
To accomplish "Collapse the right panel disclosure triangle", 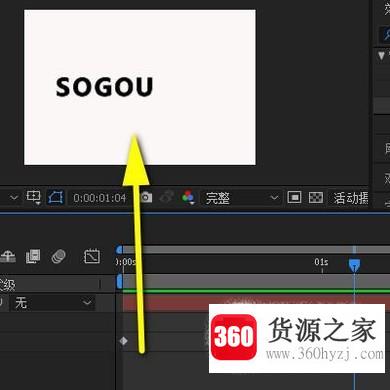I will (x=382, y=55).
